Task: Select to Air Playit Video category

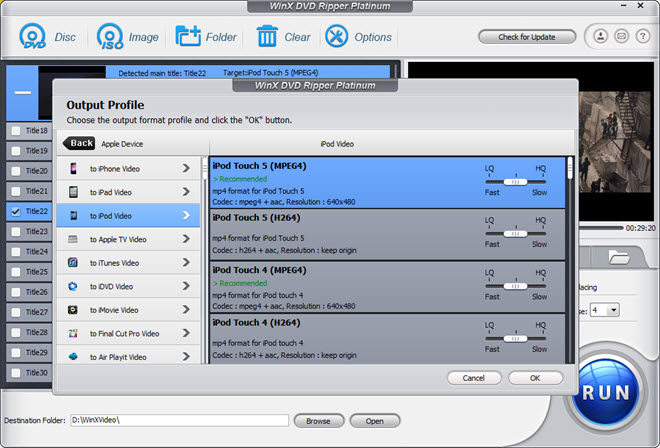Action: click(x=128, y=356)
